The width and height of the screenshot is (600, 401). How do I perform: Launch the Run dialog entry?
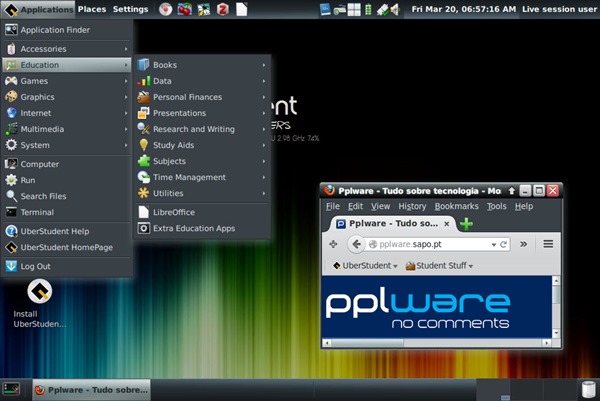click(x=67, y=180)
